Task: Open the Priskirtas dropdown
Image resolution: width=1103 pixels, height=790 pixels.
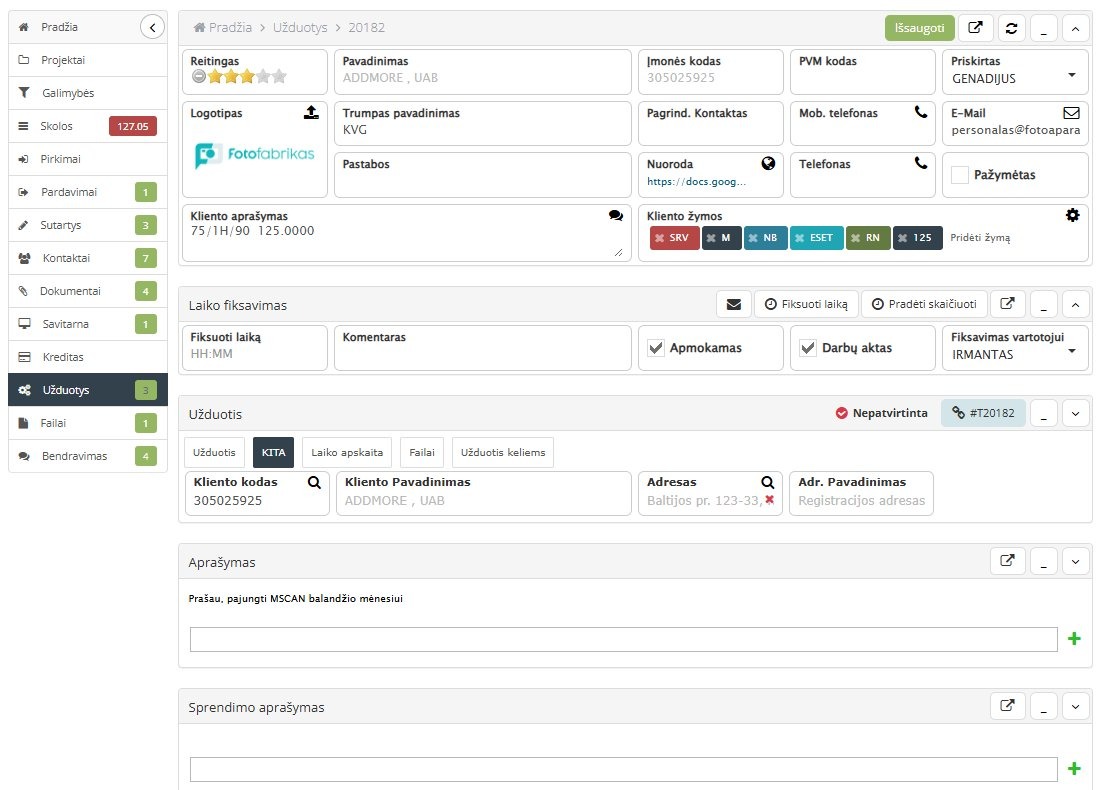Action: click(1071, 76)
